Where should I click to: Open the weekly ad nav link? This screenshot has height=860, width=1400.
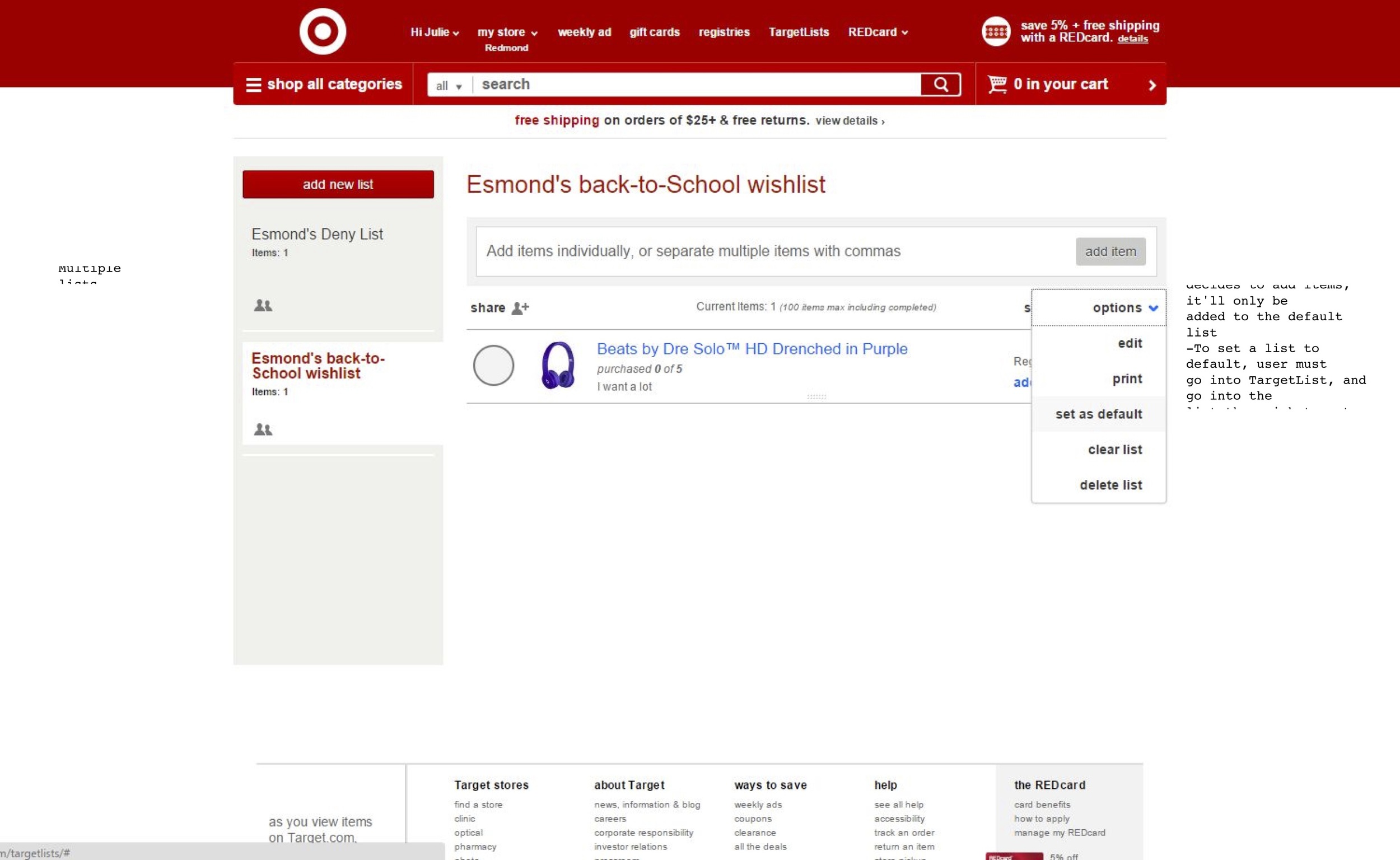(584, 32)
